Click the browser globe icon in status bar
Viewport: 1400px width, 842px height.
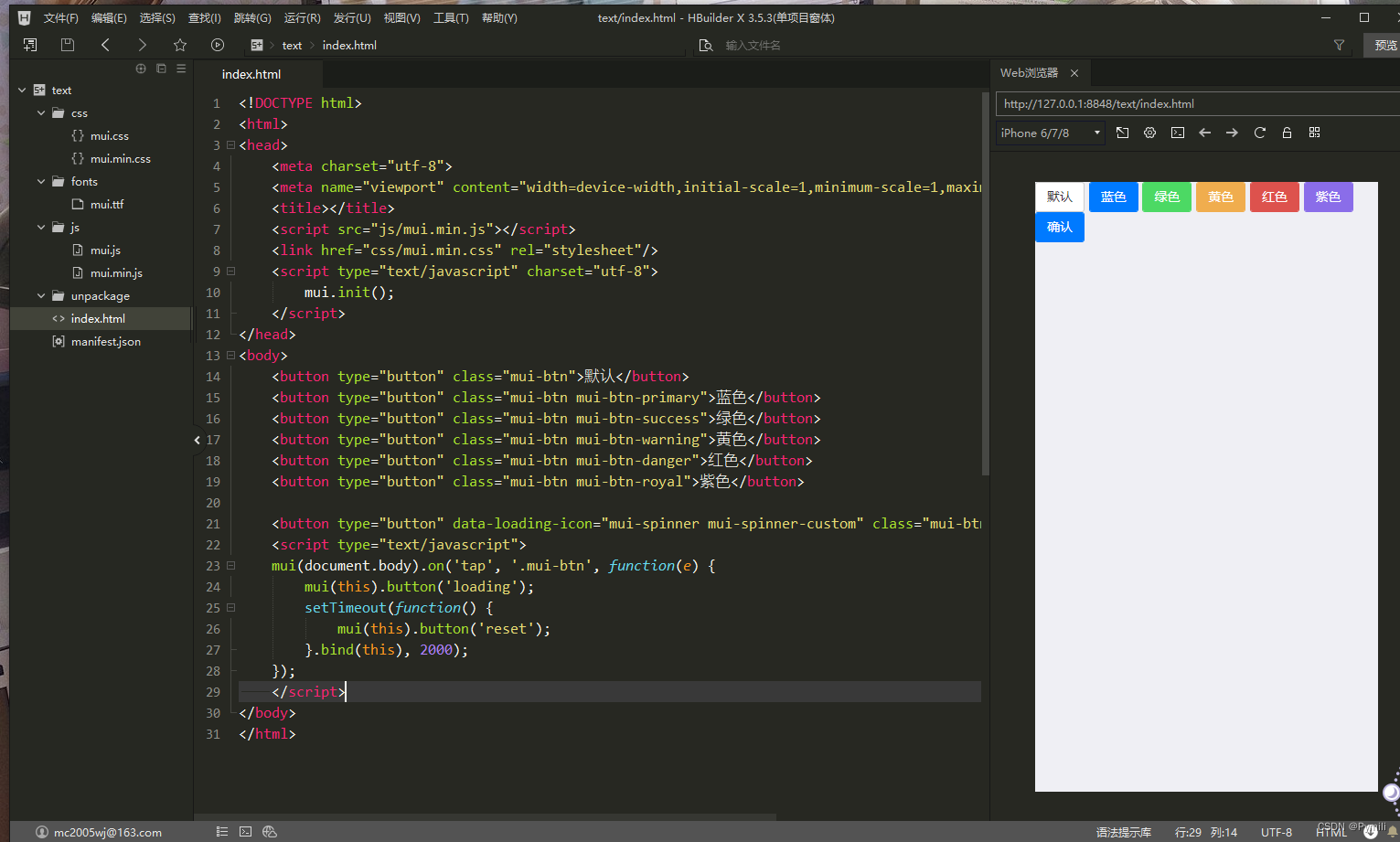[269, 832]
